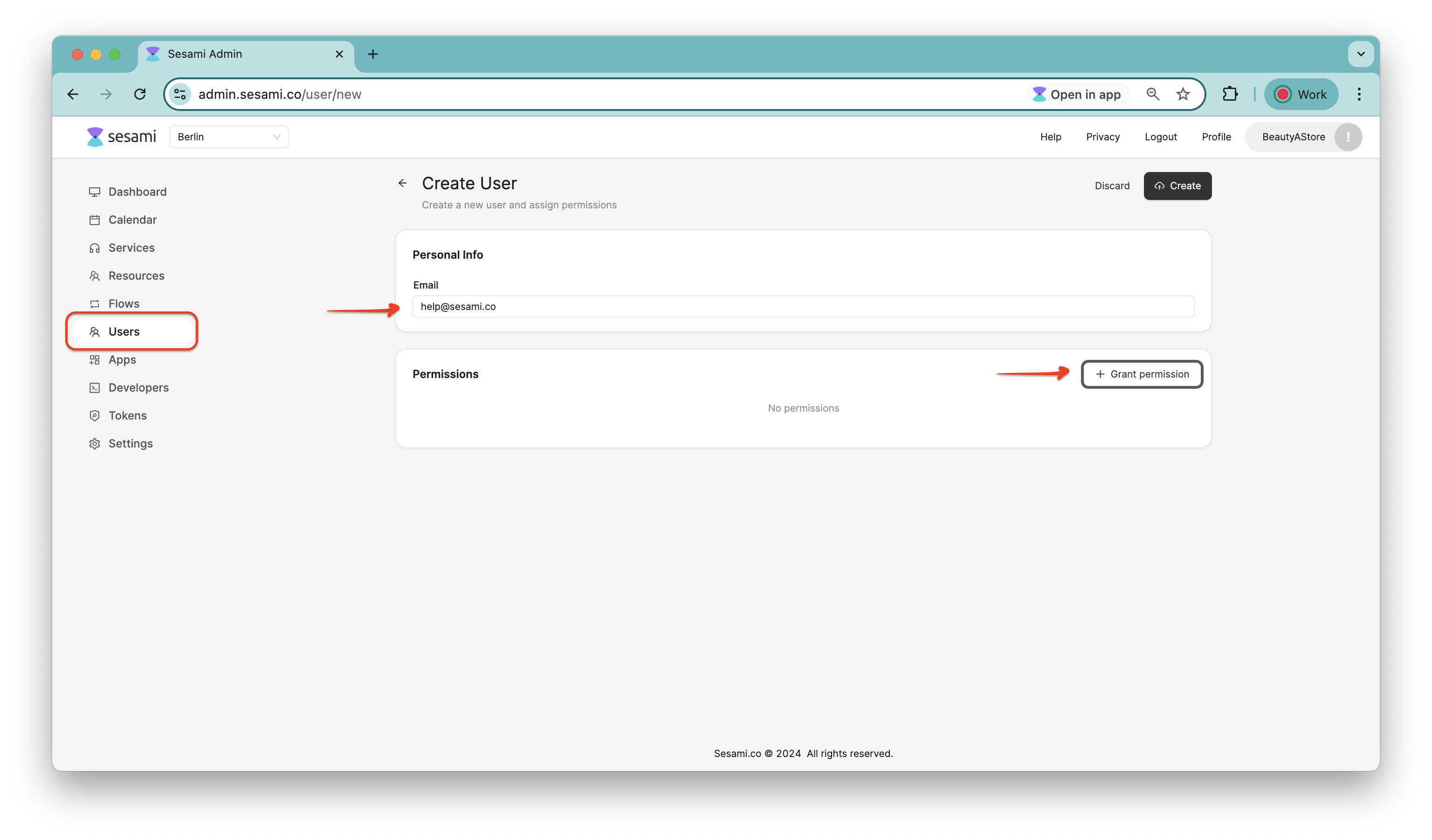Open Dashboard in the sidebar

128,192
